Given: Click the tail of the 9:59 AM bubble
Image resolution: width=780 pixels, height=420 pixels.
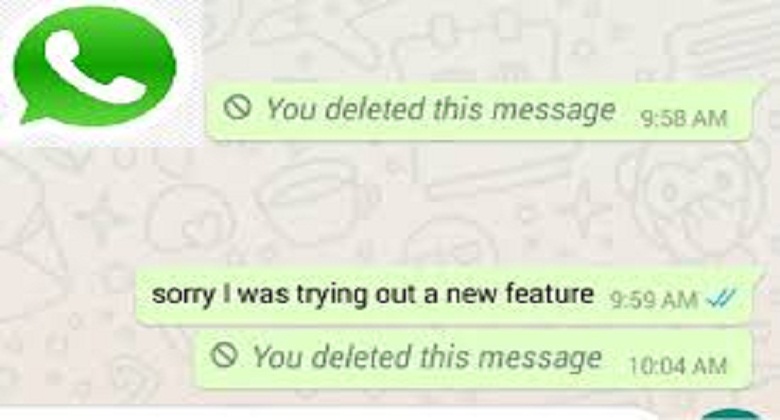Looking at the screenshot, I should pos(756,275).
